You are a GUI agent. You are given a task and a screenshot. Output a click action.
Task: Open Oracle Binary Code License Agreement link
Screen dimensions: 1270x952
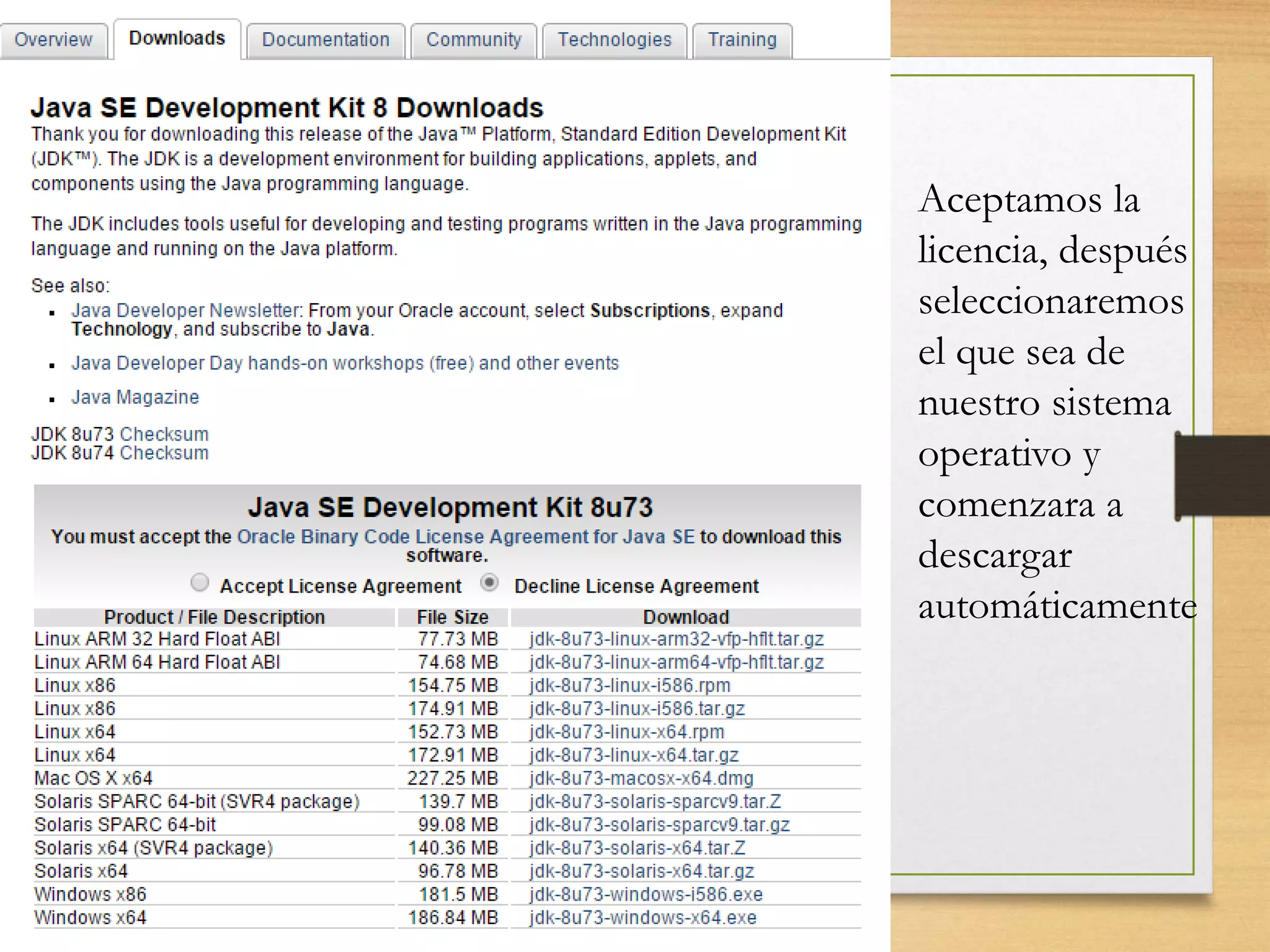(466, 536)
